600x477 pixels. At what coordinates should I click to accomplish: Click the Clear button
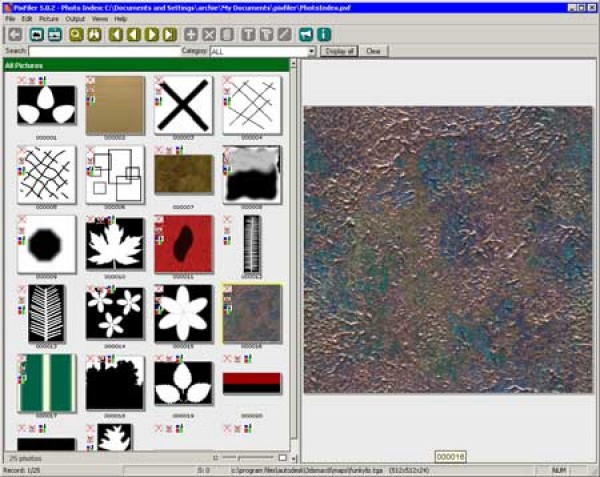[x=373, y=51]
